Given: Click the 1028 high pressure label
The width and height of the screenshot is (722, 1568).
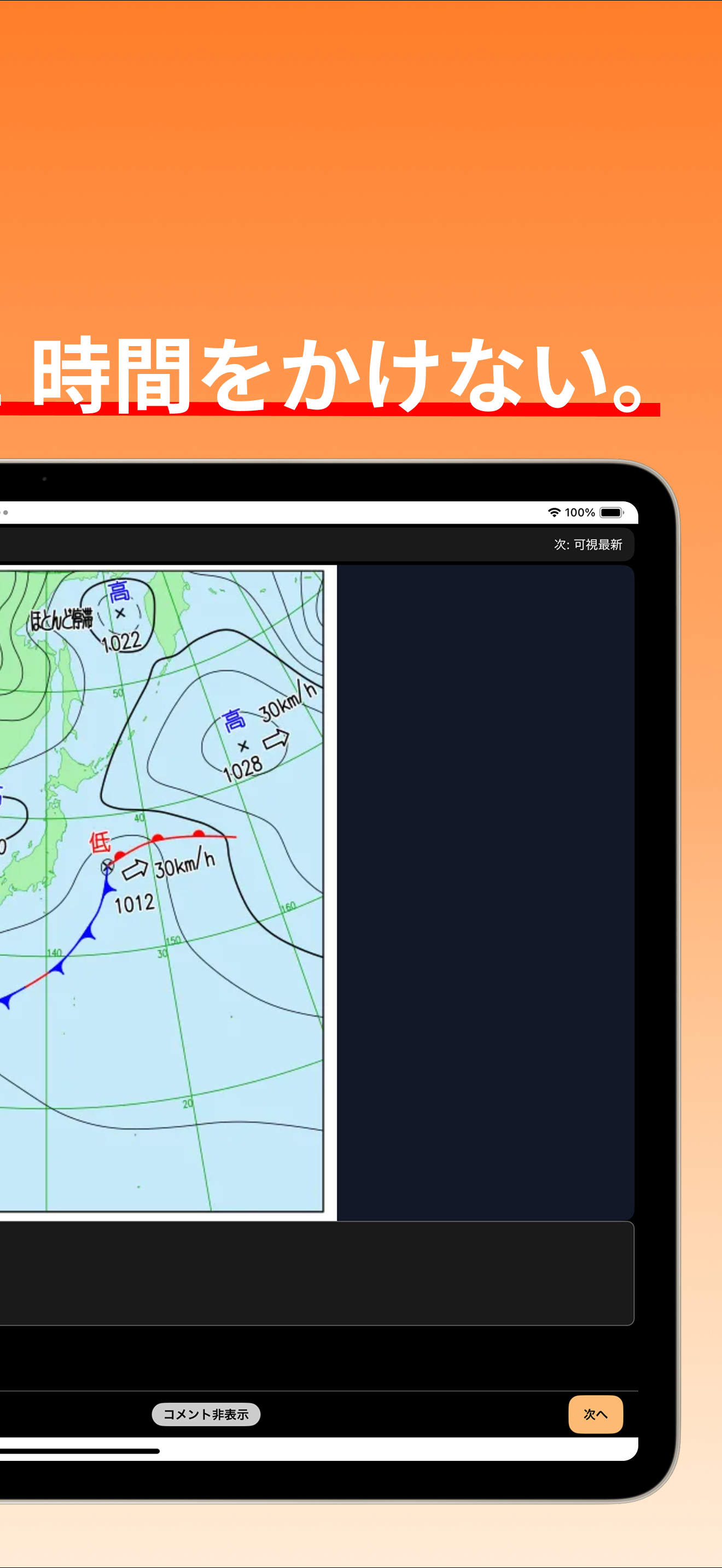Looking at the screenshot, I should 243,769.
